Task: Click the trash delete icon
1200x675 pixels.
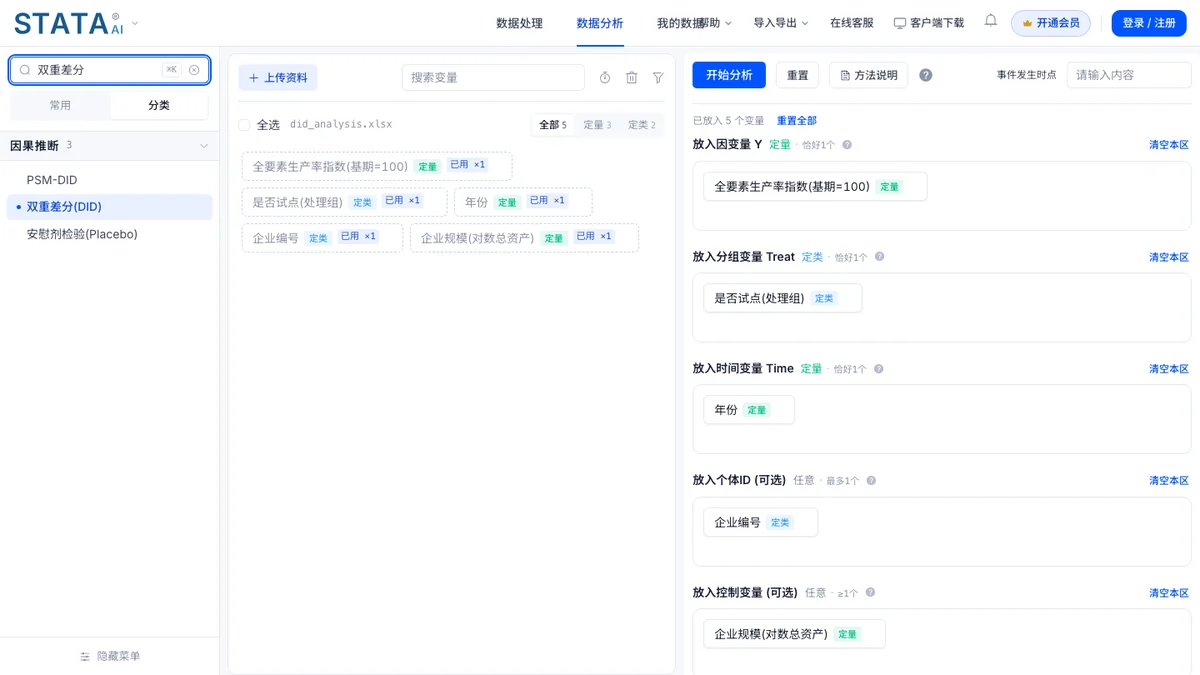Action: 632,78
